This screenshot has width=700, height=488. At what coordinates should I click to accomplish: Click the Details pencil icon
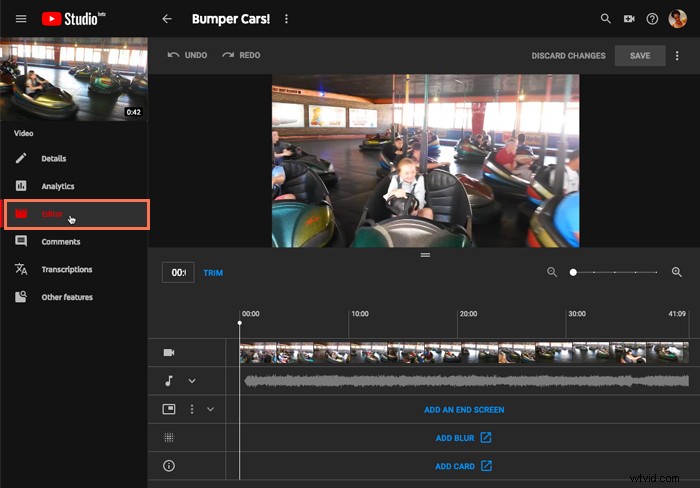[x=21, y=158]
